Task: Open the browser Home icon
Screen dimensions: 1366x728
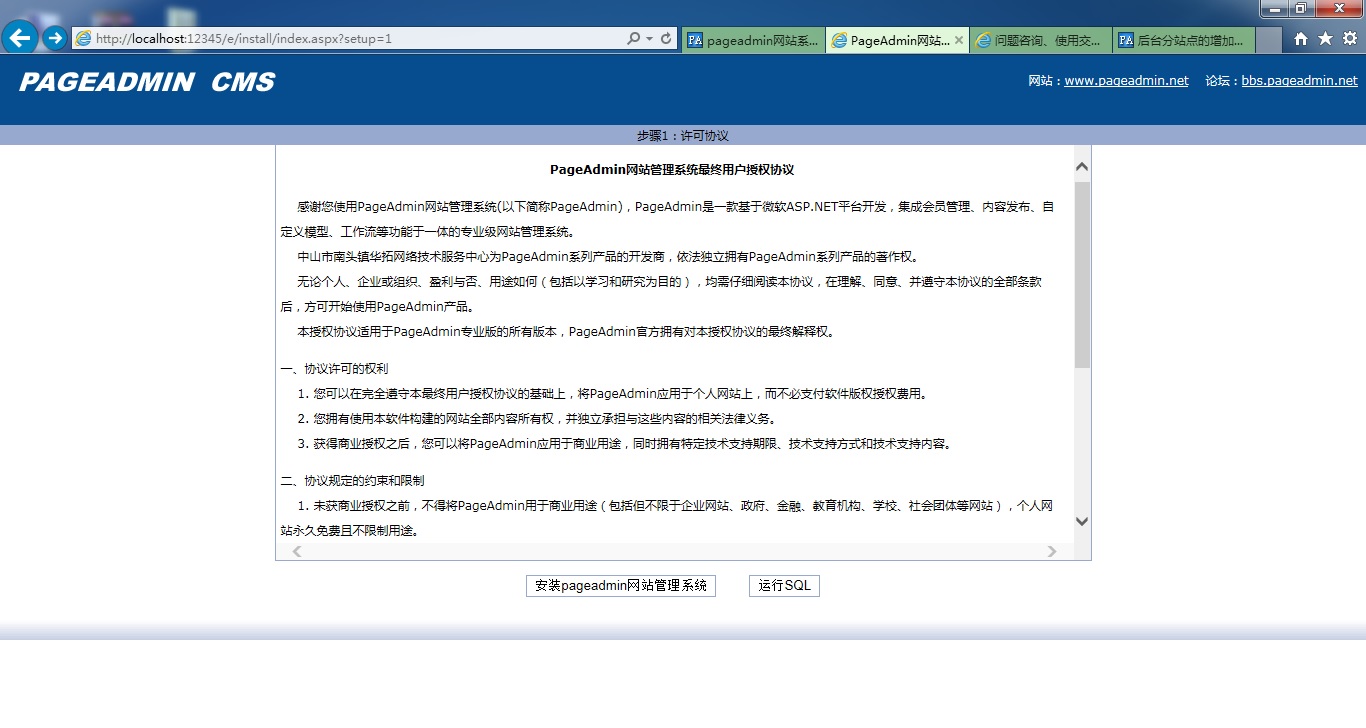Action: [1301, 39]
